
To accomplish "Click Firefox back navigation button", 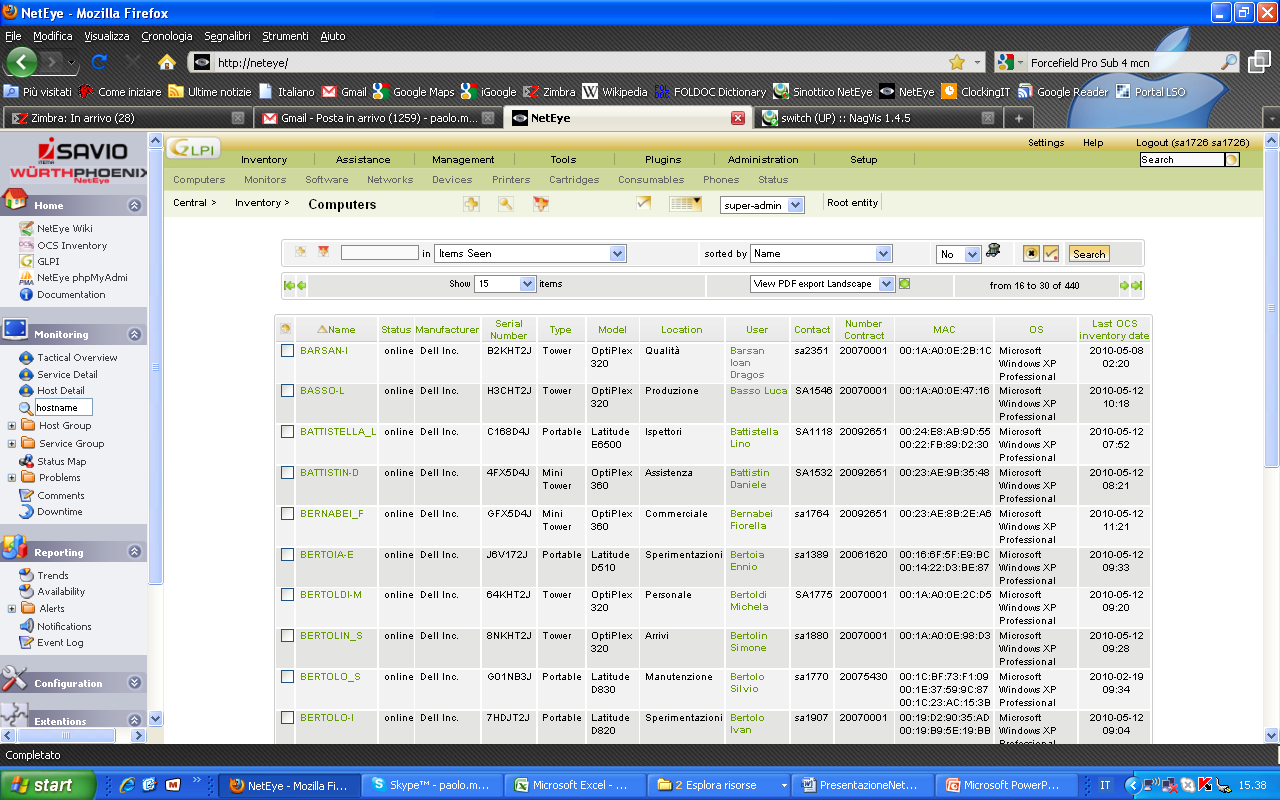I will tap(21, 62).
